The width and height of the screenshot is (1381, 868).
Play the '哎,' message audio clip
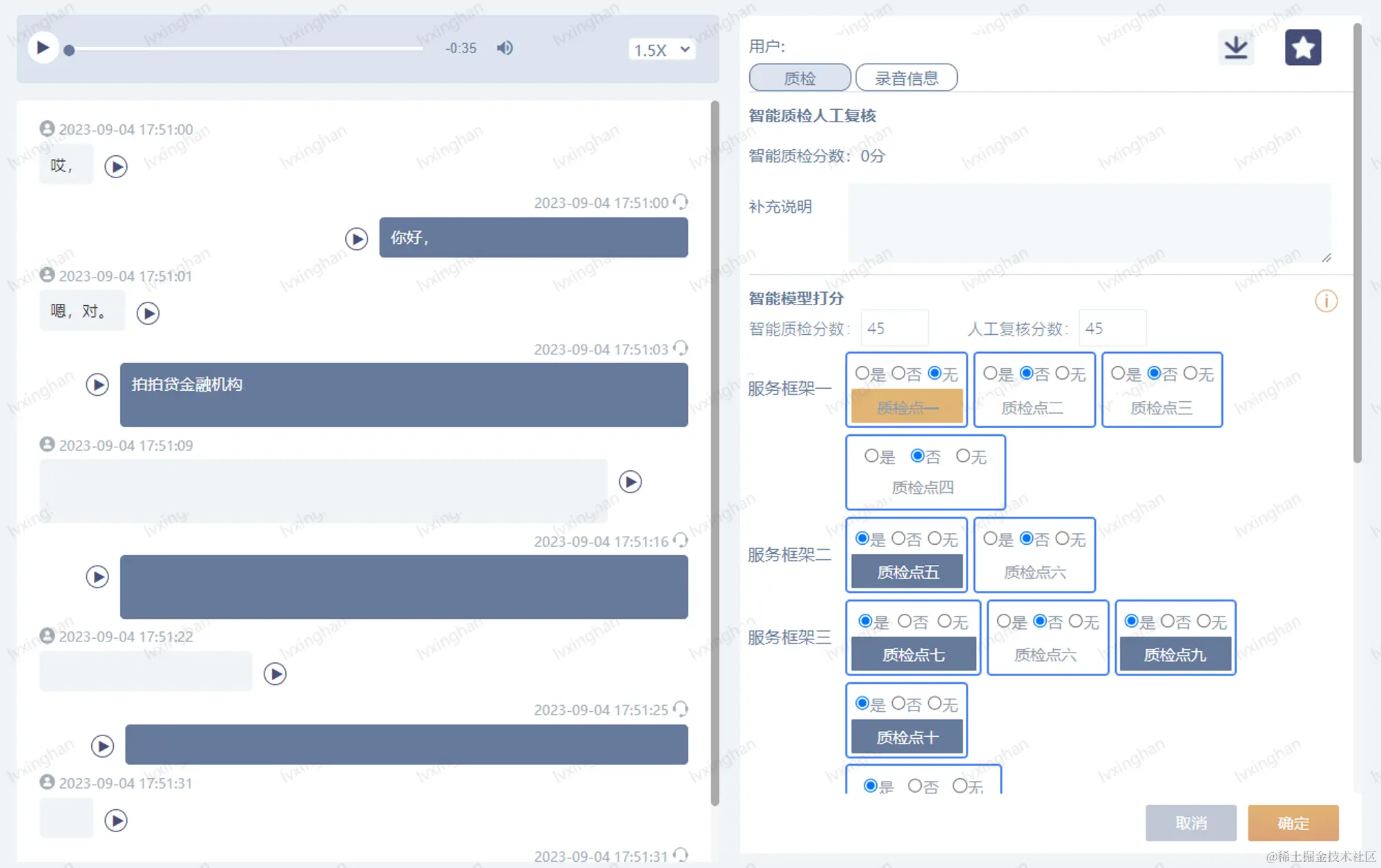click(x=116, y=167)
